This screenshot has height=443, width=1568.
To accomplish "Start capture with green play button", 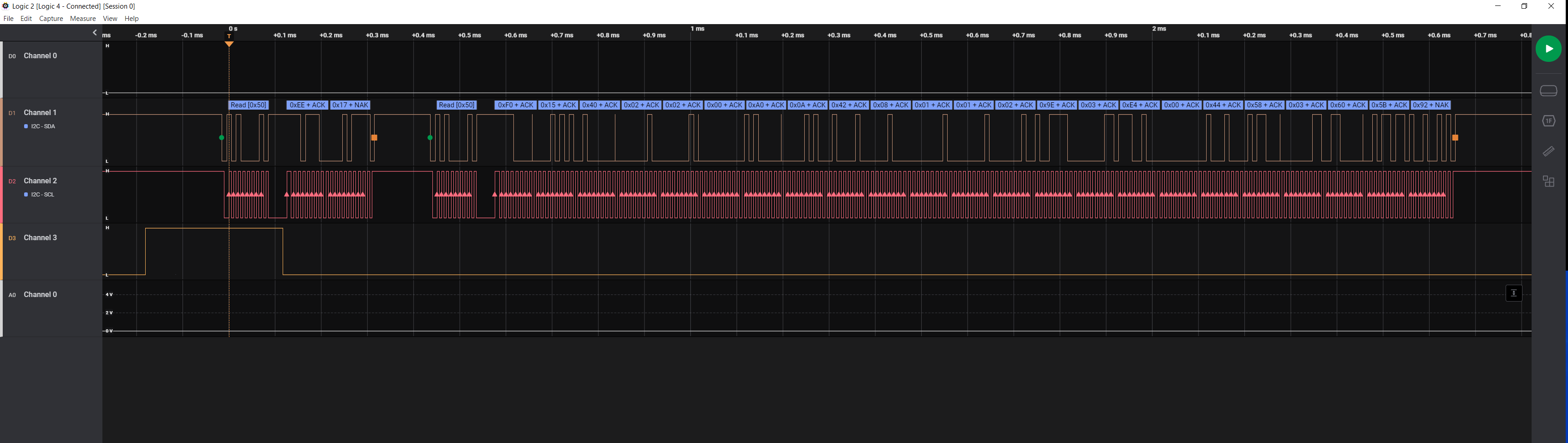I will (1548, 49).
